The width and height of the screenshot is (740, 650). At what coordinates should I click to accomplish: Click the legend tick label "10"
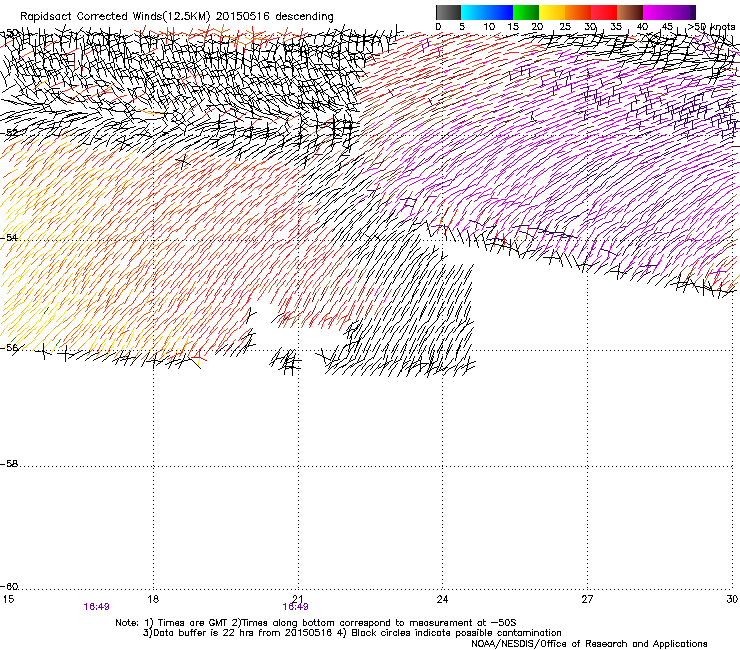[489, 27]
